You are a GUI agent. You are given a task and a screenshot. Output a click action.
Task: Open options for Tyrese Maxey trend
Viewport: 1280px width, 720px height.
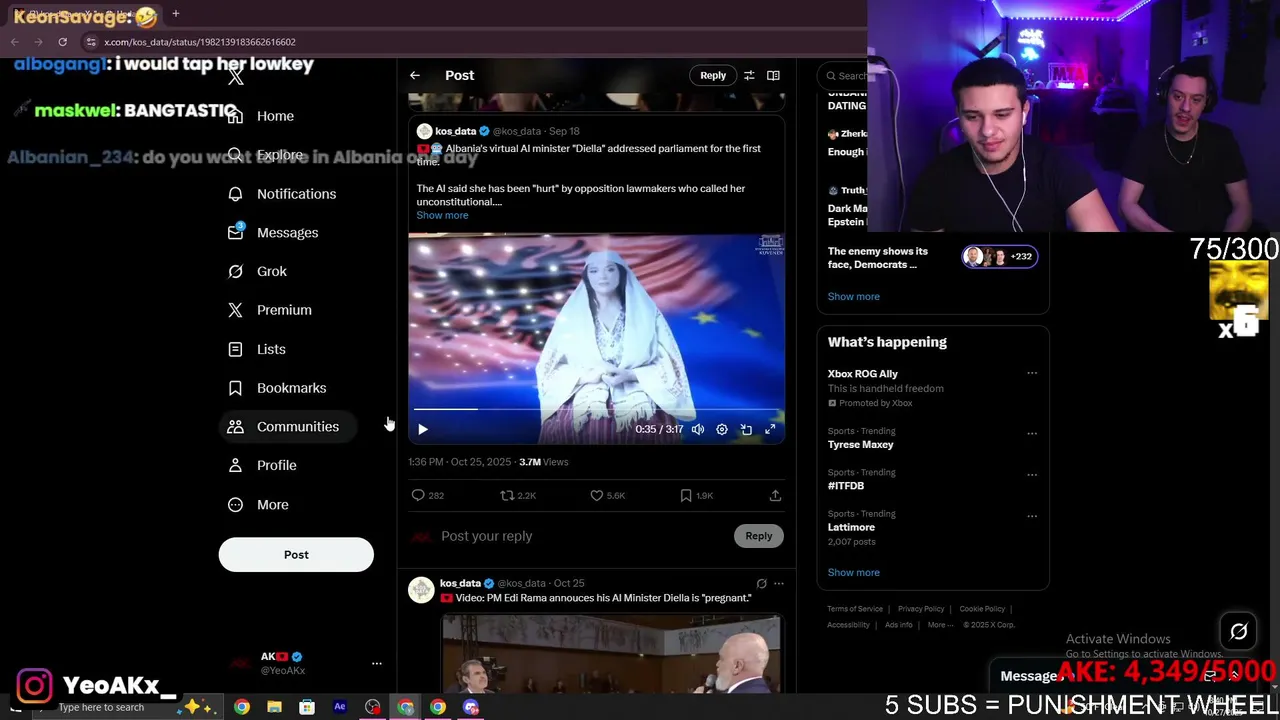pyautogui.click(x=1032, y=433)
